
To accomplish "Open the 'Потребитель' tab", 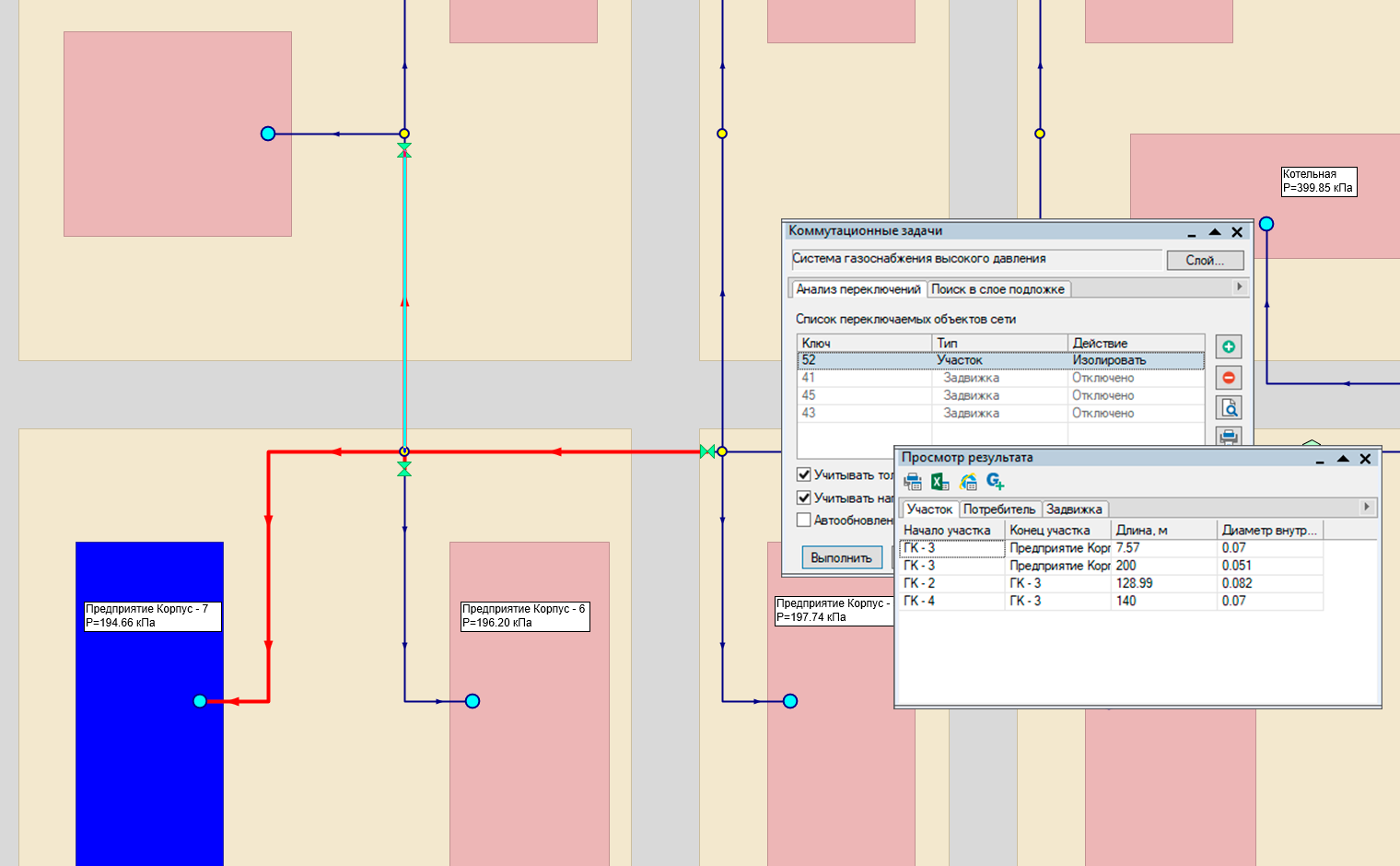I will point(999,509).
